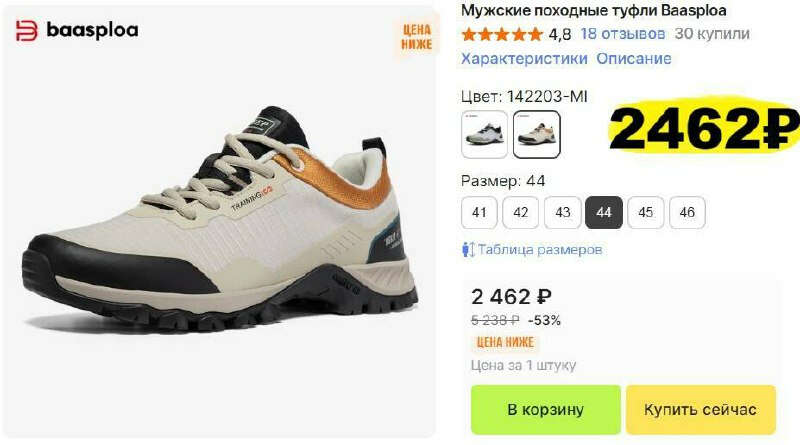Image resolution: width=800 pixels, height=445 pixels.
Task: Choose size 46
Action: 687,212
